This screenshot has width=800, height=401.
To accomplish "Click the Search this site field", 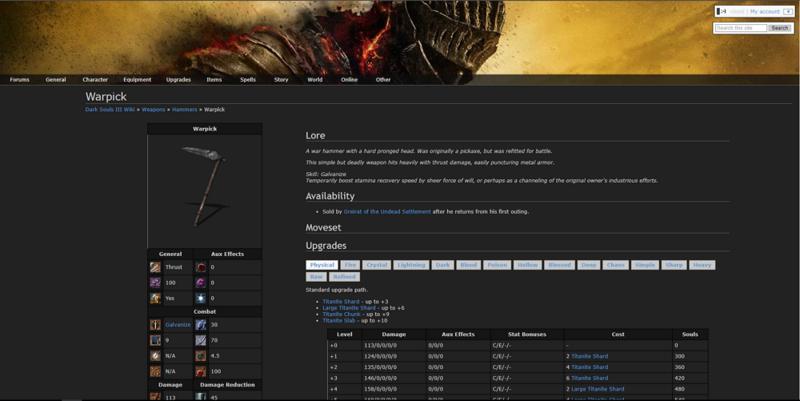I will tap(741, 28).
